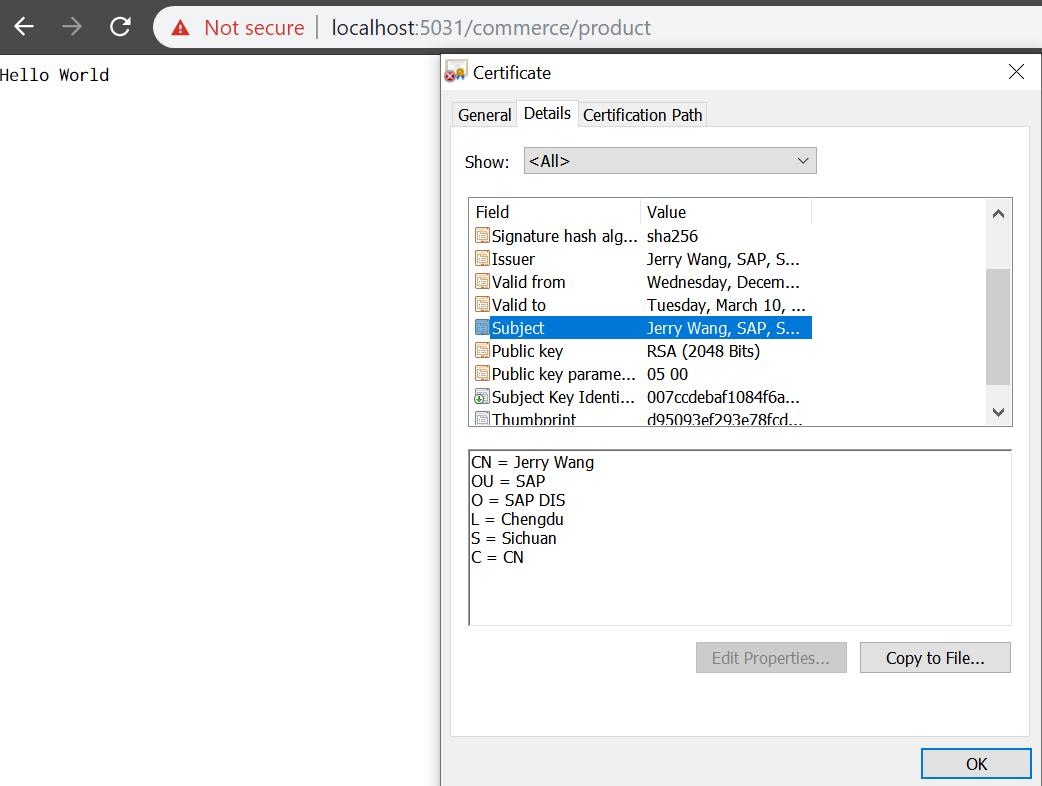Click the Value column header

[x=726, y=212]
